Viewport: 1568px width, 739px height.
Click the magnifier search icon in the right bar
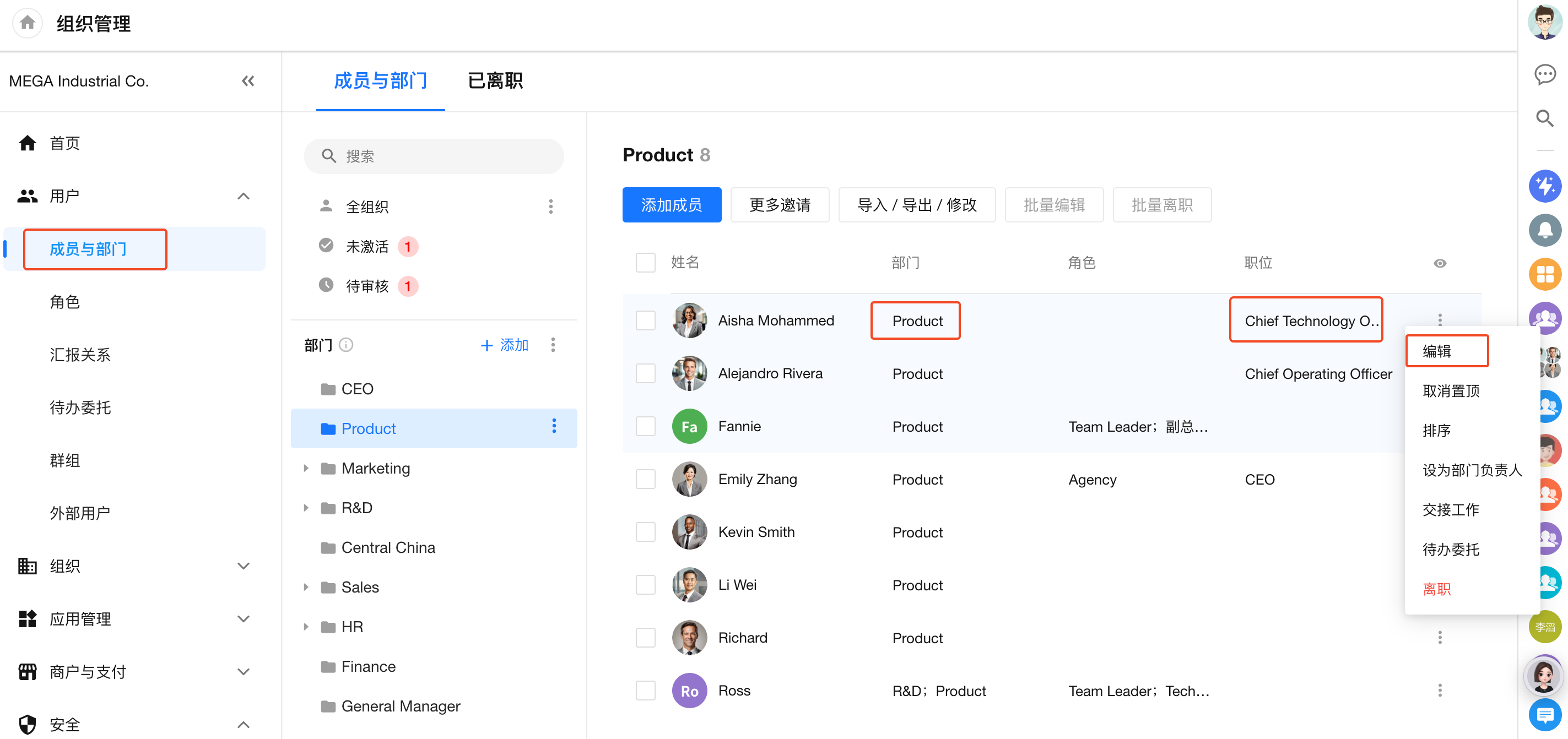[1544, 118]
